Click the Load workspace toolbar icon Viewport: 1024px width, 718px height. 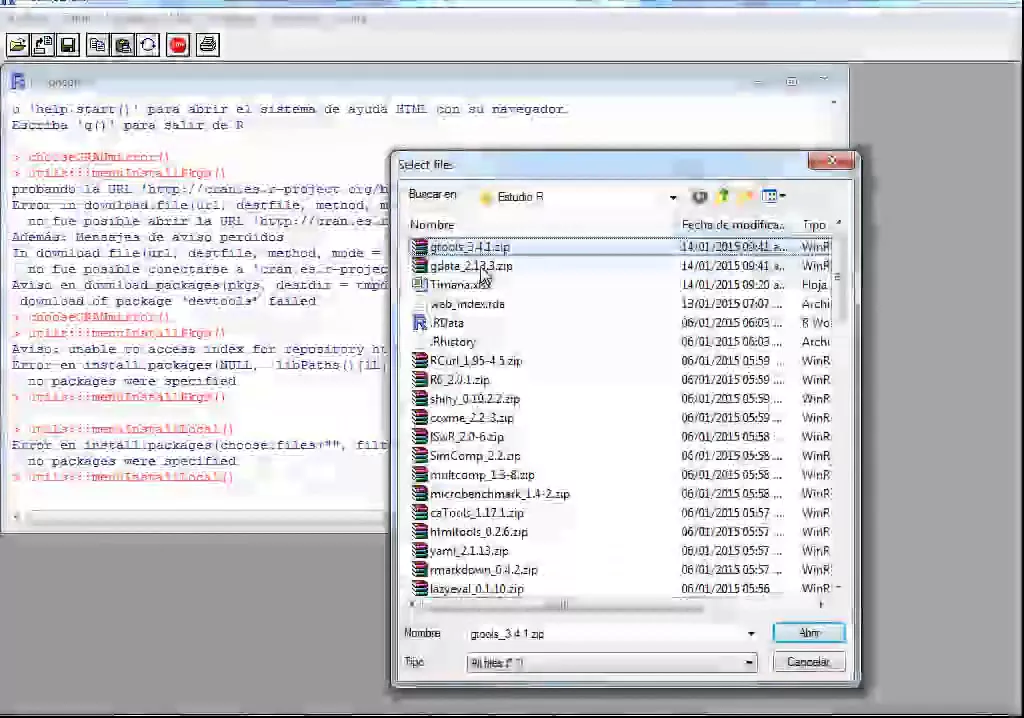tap(43, 45)
